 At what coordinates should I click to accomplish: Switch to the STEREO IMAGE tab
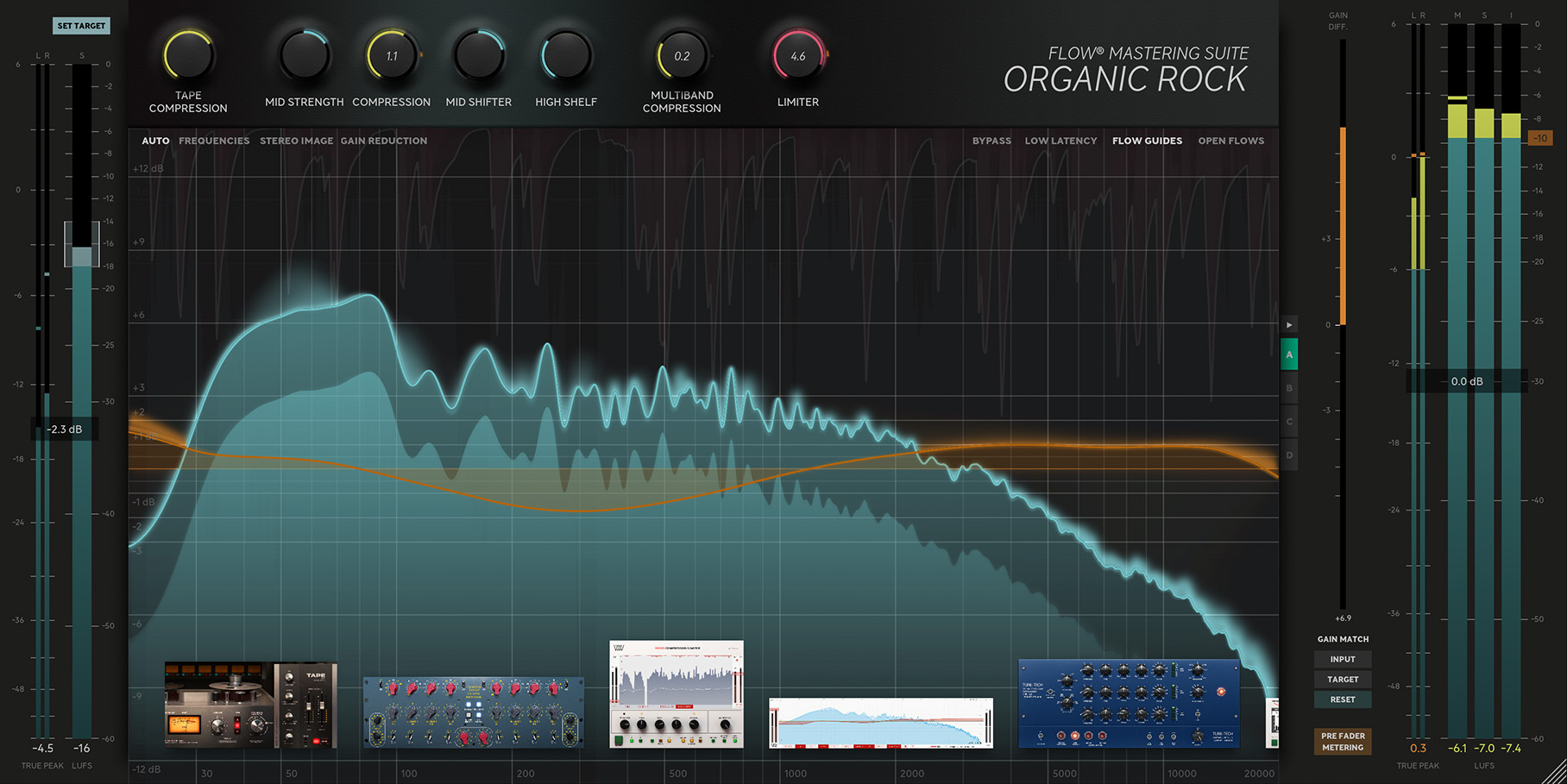coord(296,141)
